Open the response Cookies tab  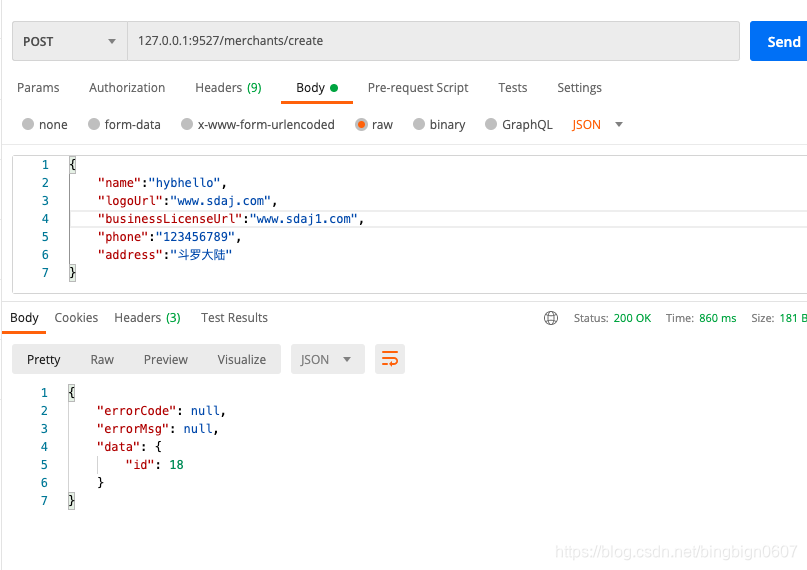point(76,317)
